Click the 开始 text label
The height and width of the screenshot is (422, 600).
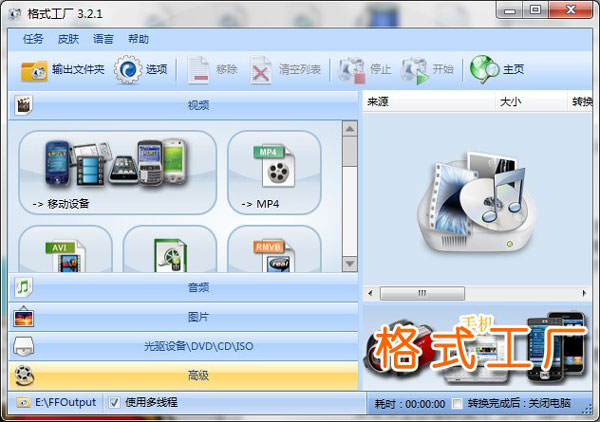click(x=443, y=69)
